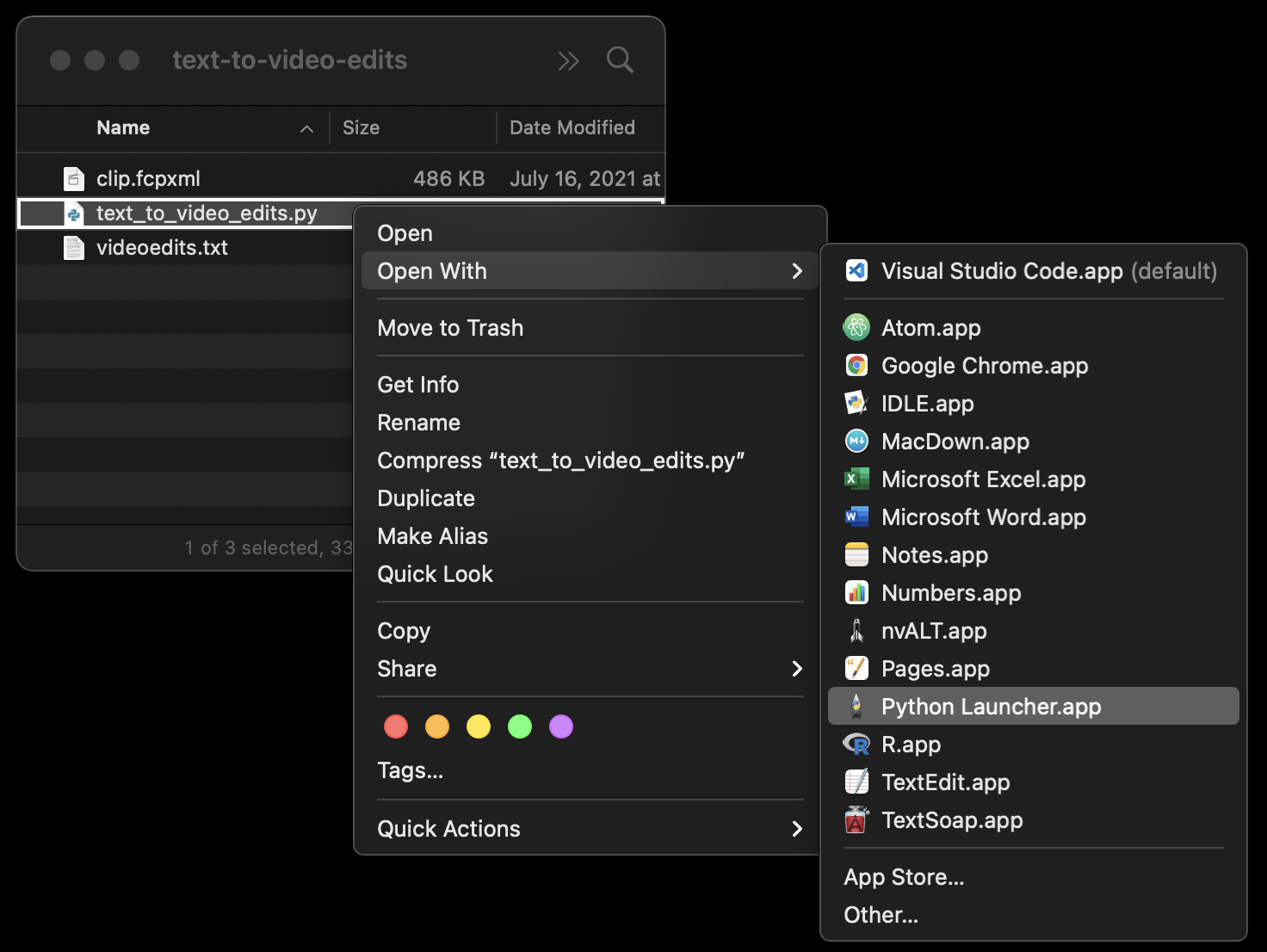Click the Notes app icon
1267x952 pixels.
point(856,555)
